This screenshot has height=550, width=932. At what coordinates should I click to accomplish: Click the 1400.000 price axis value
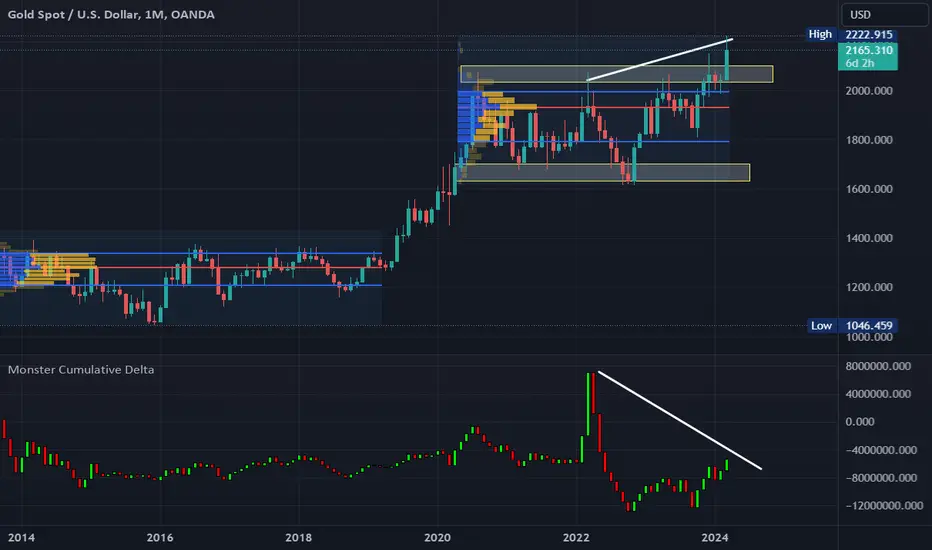868,238
